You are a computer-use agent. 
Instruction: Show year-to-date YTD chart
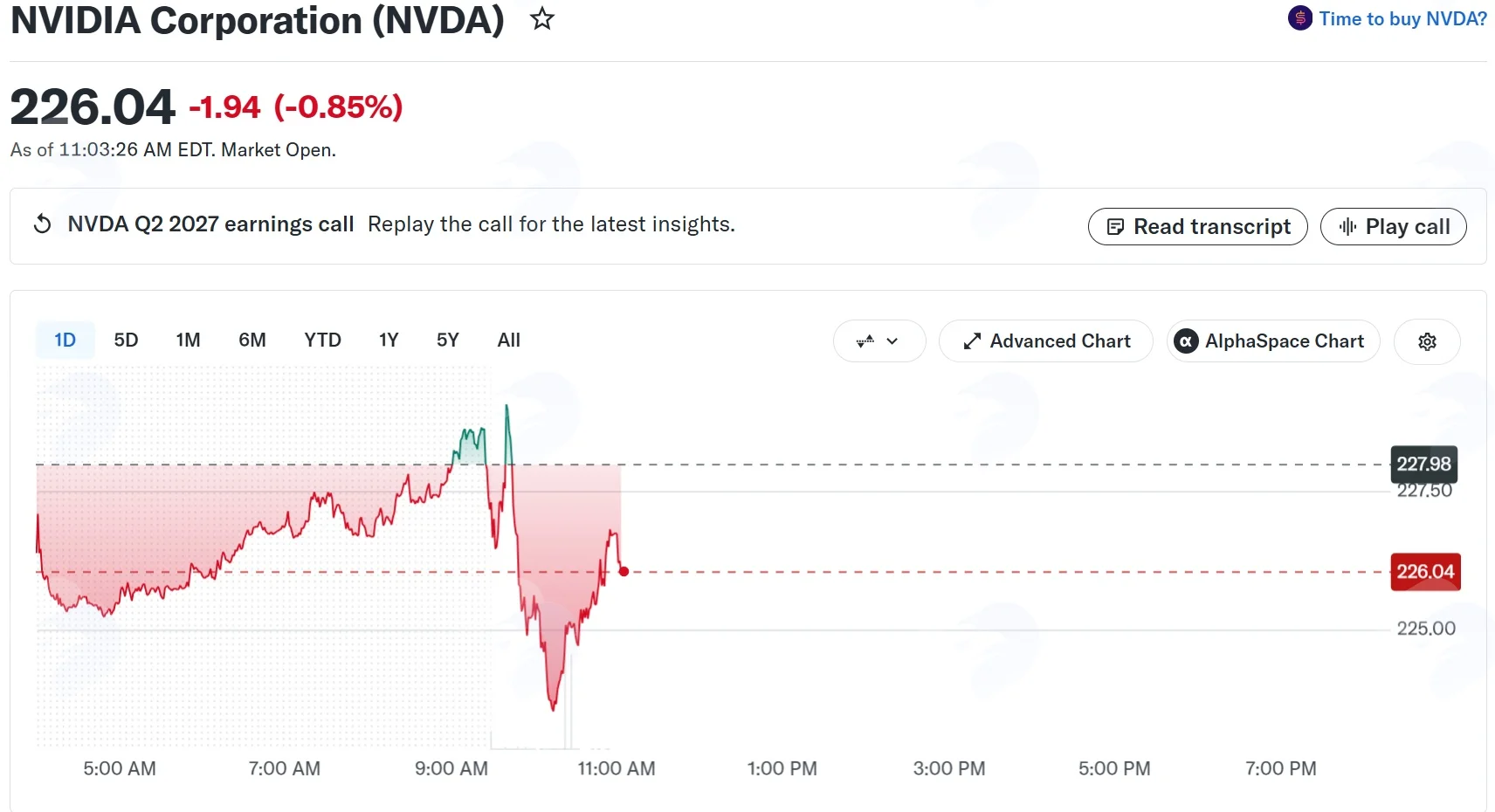pyautogui.click(x=322, y=340)
